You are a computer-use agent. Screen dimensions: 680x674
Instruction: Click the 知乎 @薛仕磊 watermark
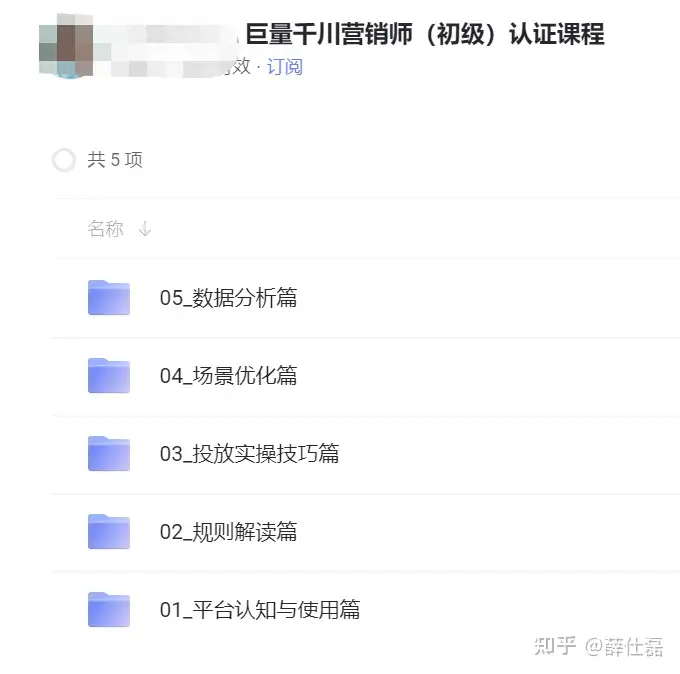598,647
